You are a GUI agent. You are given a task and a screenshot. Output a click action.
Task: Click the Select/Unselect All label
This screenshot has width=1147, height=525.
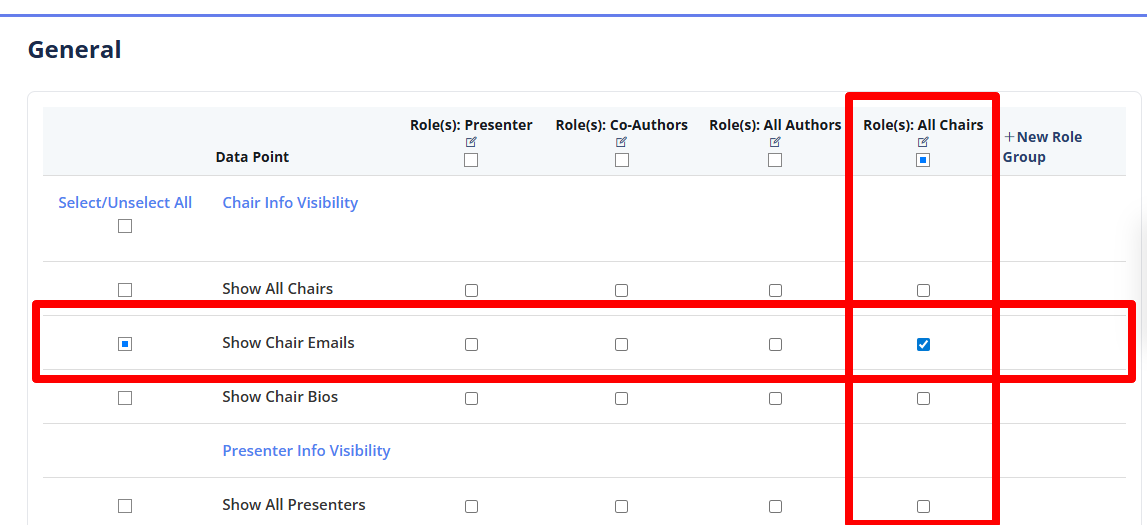(125, 203)
